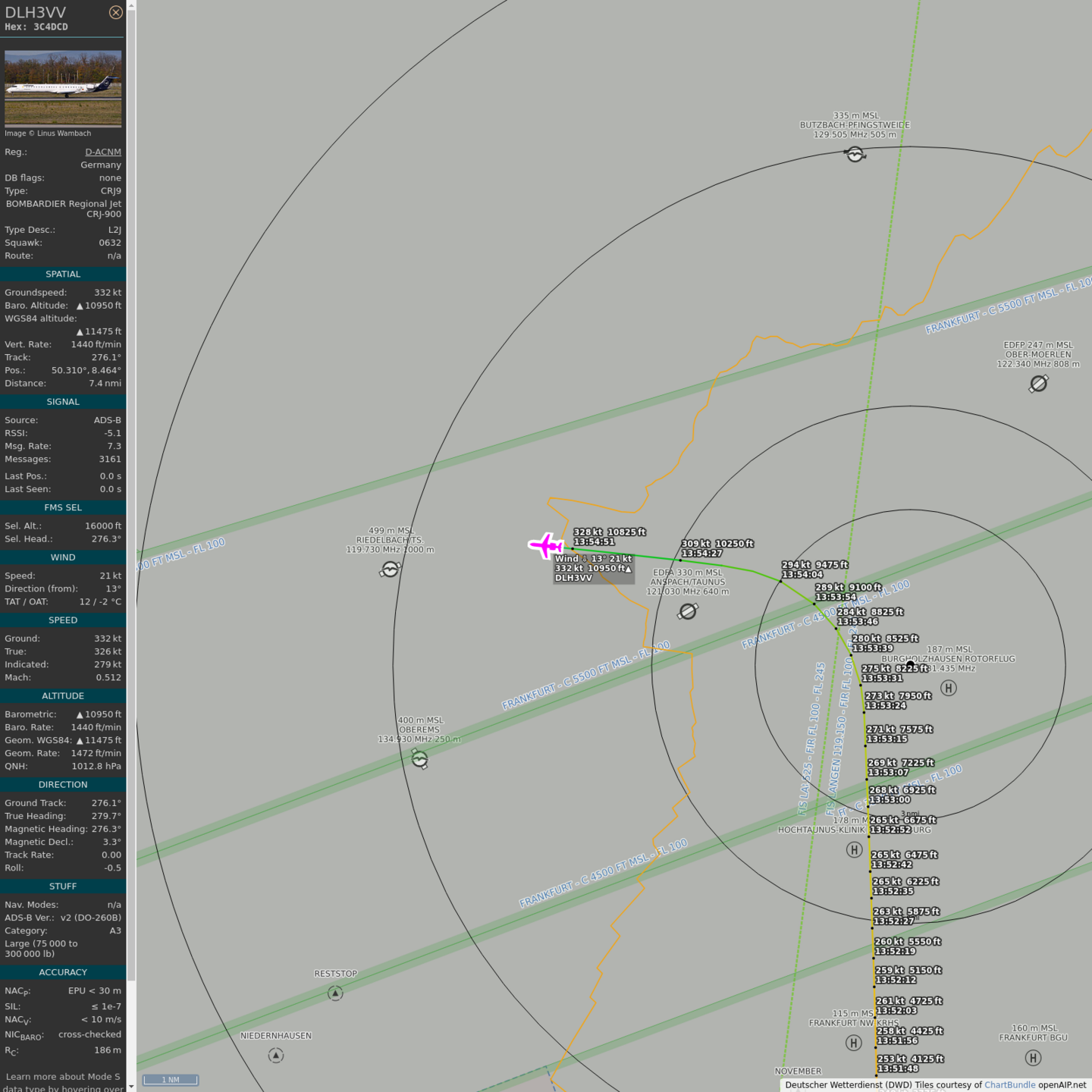Click the CRJ-900 aircraft photo thumbnail
The height and width of the screenshot is (1092, 1092).
pos(63,88)
